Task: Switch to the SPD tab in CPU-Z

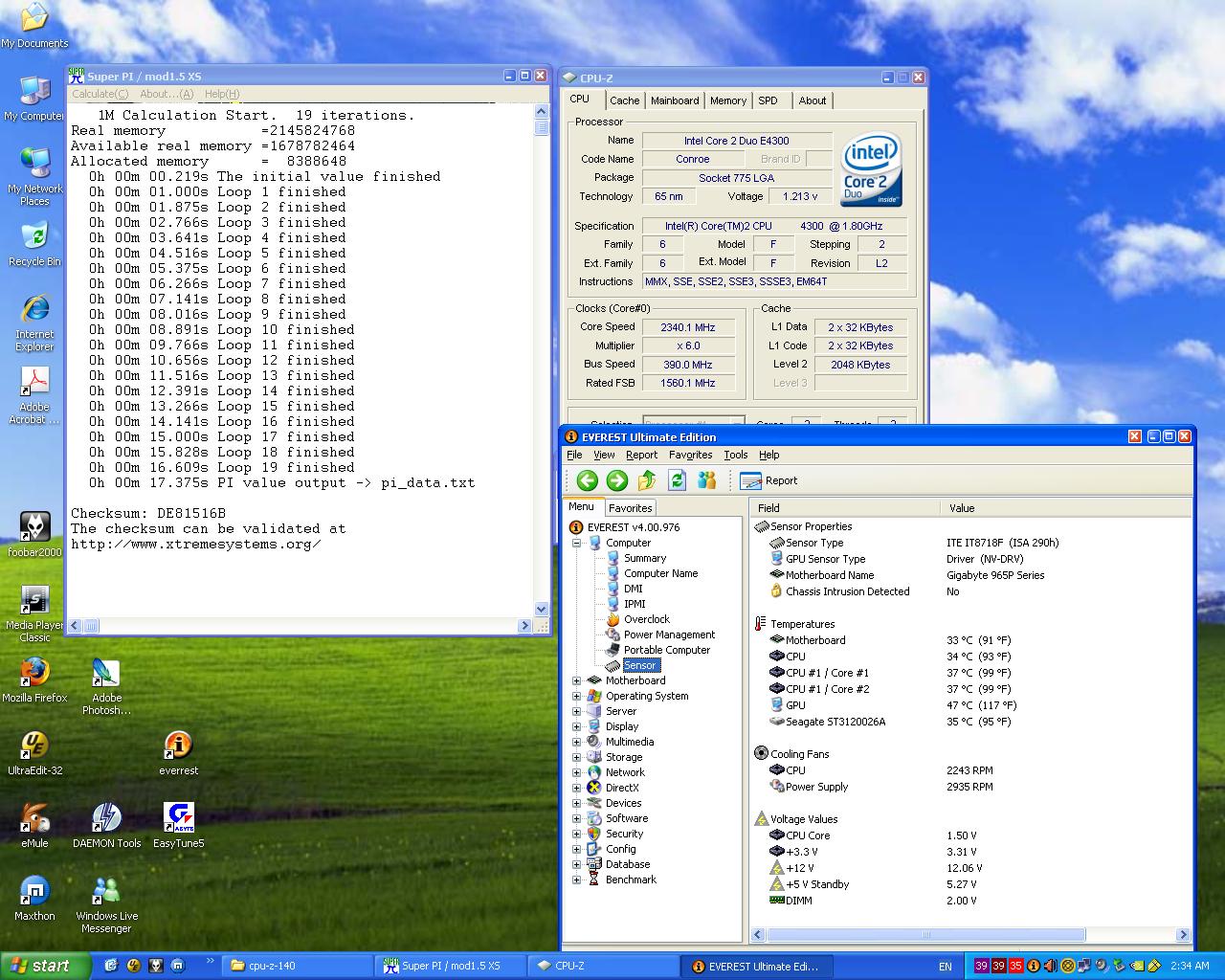Action: (768, 100)
